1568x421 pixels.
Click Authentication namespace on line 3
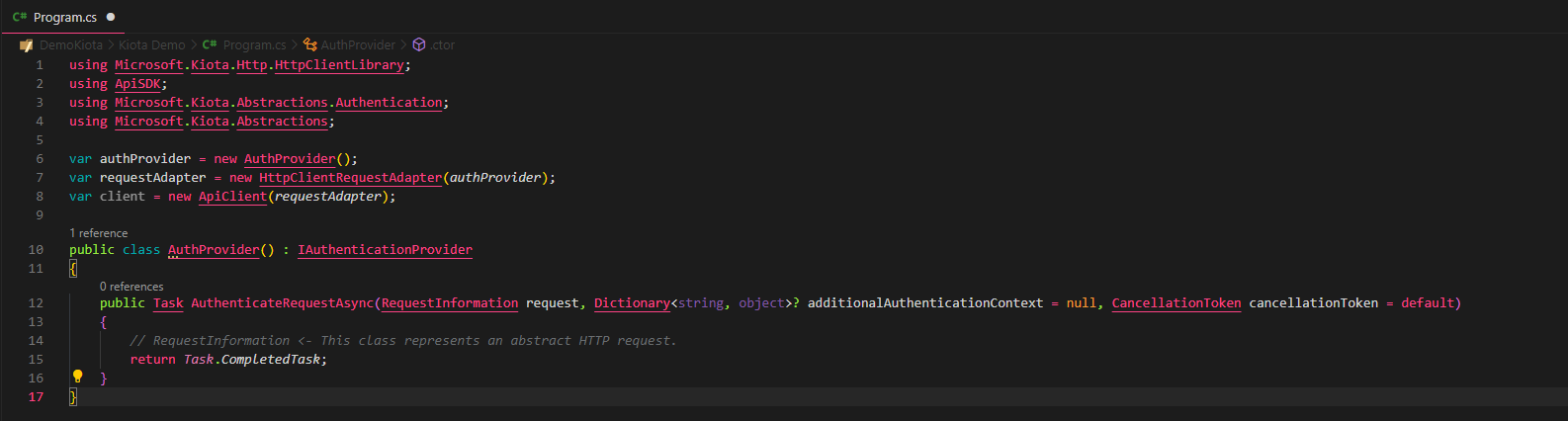[x=389, y=102]
